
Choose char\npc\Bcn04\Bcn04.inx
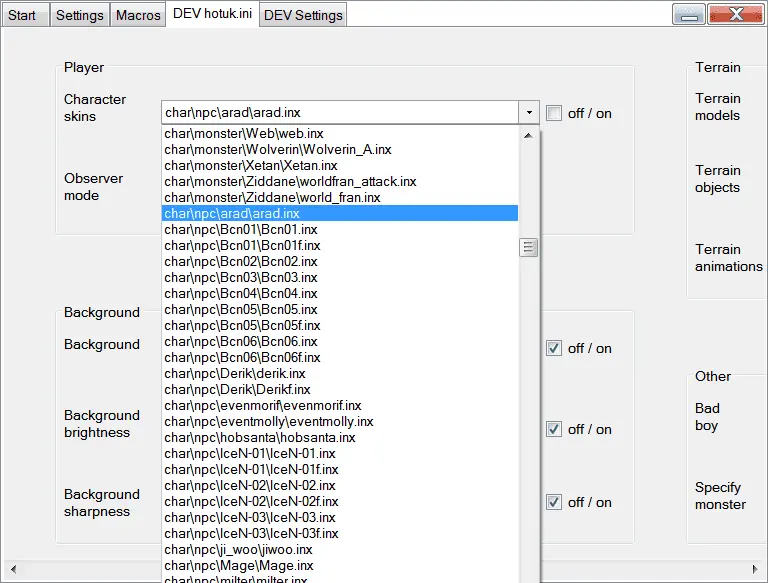pyautogui.click(x=340, y=293)
